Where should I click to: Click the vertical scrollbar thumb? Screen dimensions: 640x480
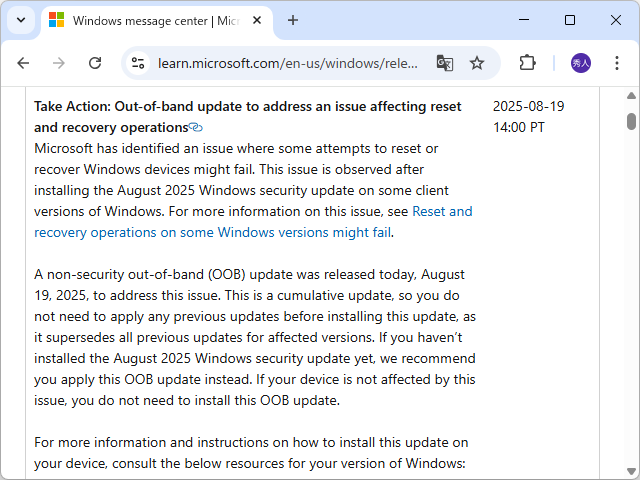631,121
